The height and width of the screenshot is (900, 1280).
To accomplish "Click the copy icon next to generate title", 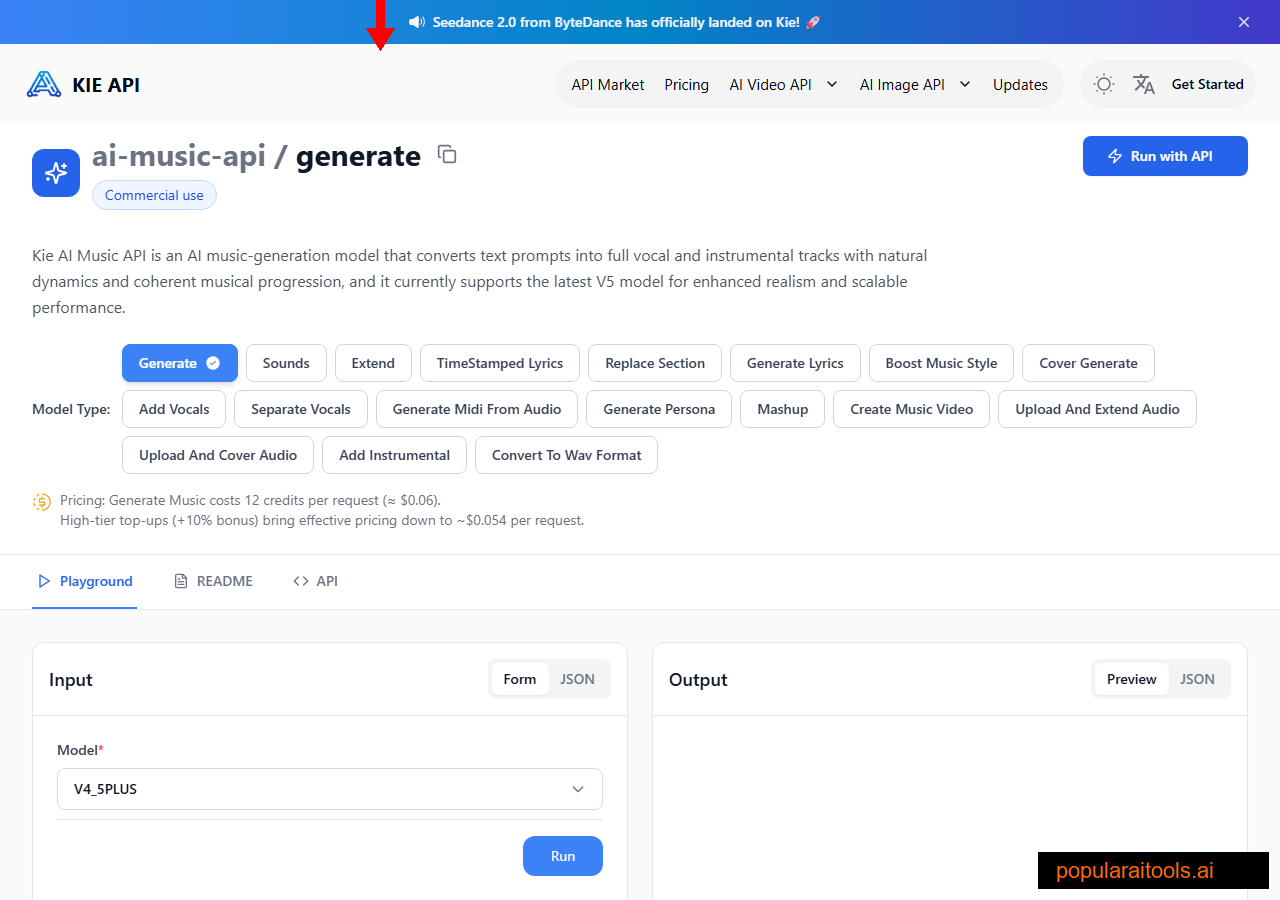I will coord(446,154).
